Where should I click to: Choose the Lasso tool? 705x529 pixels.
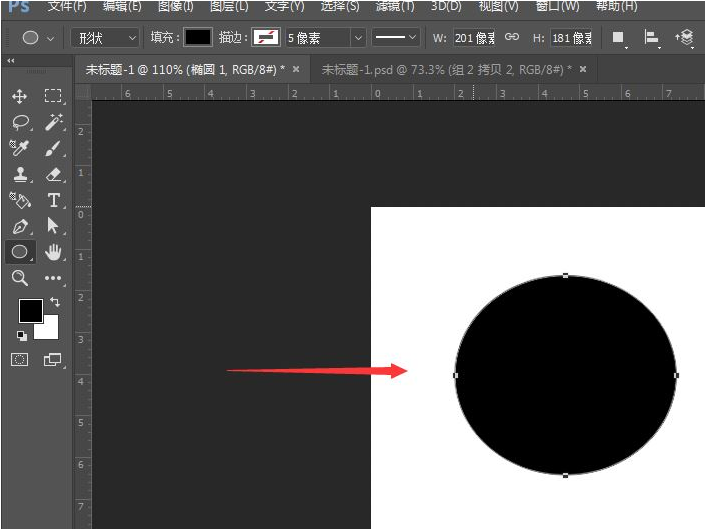19,122
